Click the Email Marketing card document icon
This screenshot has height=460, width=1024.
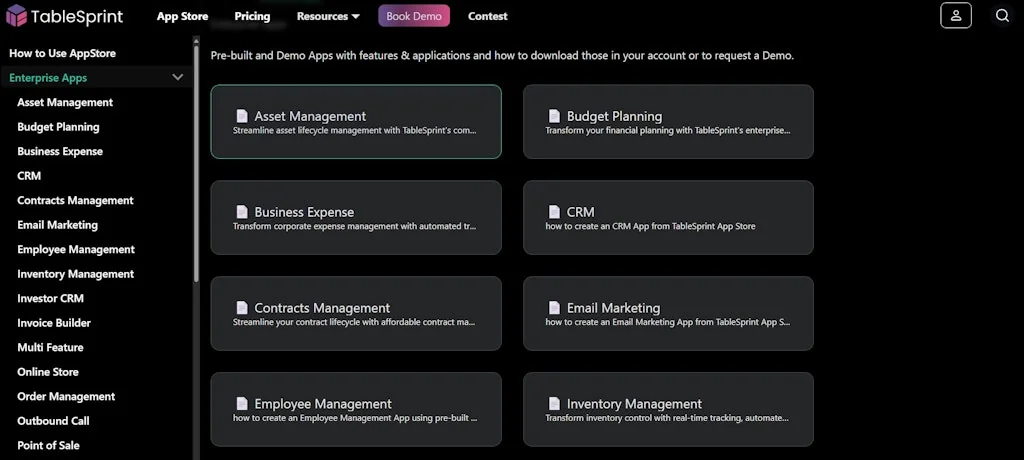(x=553, y=308)
